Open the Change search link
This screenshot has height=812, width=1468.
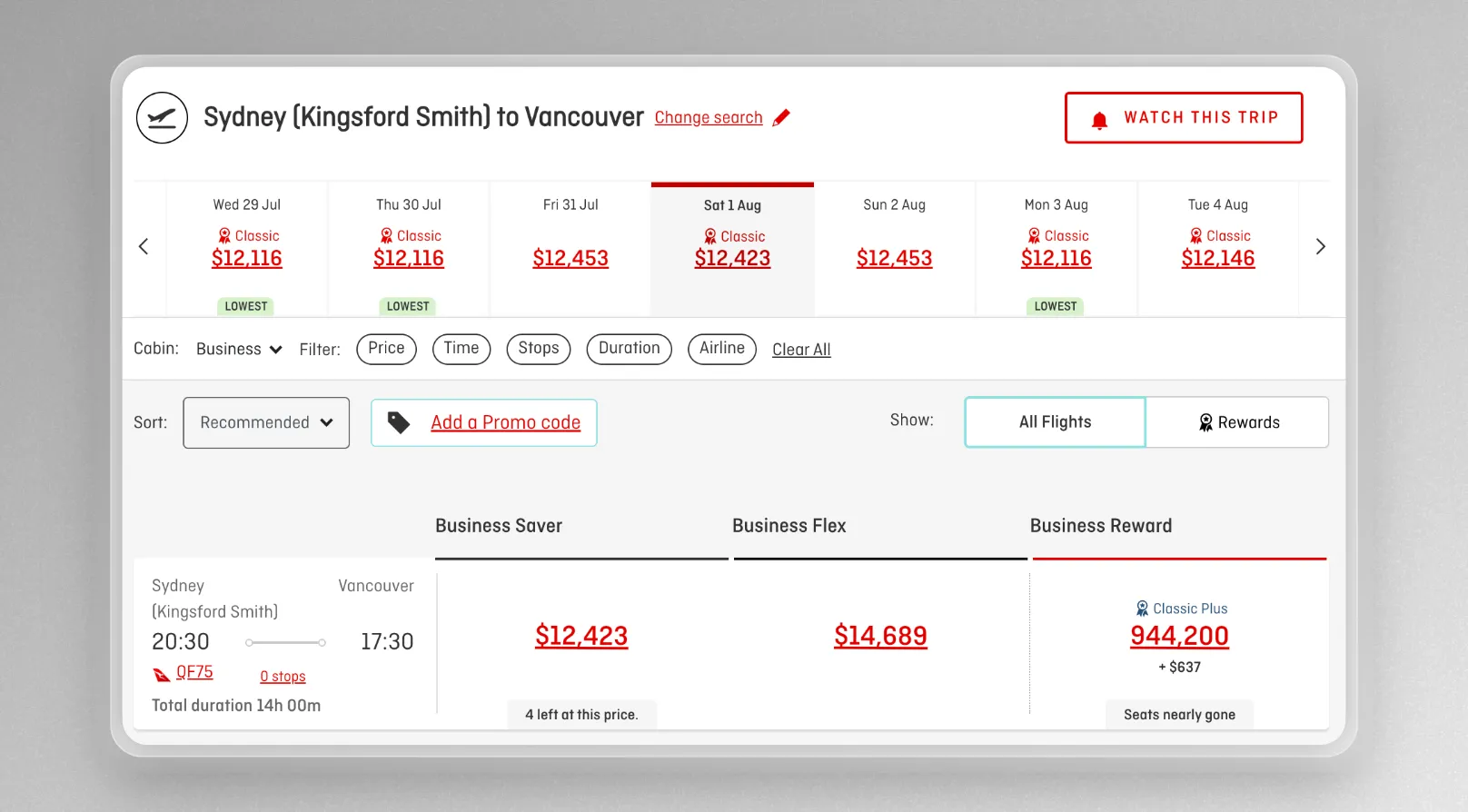point(709,118)
